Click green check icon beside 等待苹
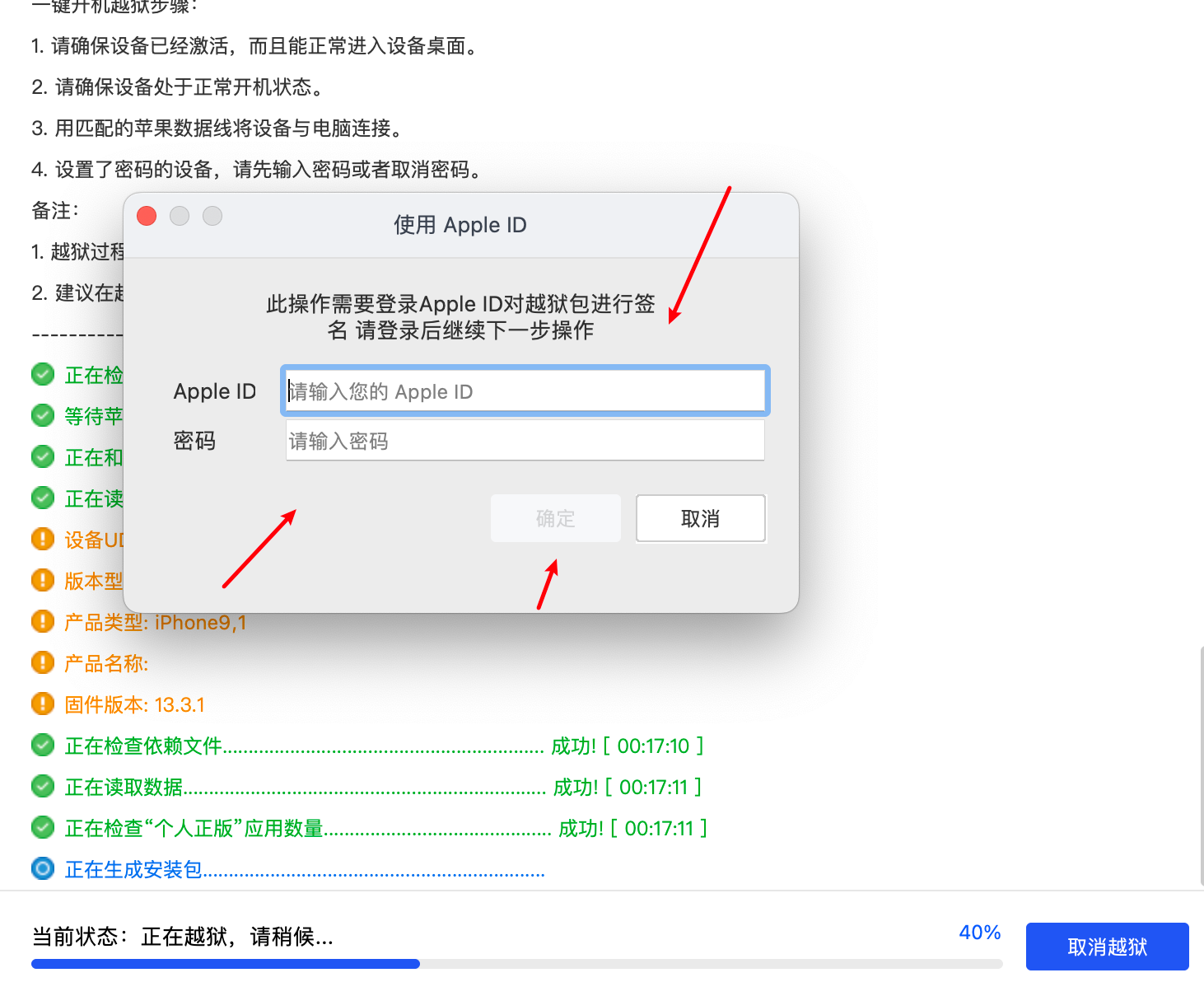The image size is (1204, 982). coord(43,415)
